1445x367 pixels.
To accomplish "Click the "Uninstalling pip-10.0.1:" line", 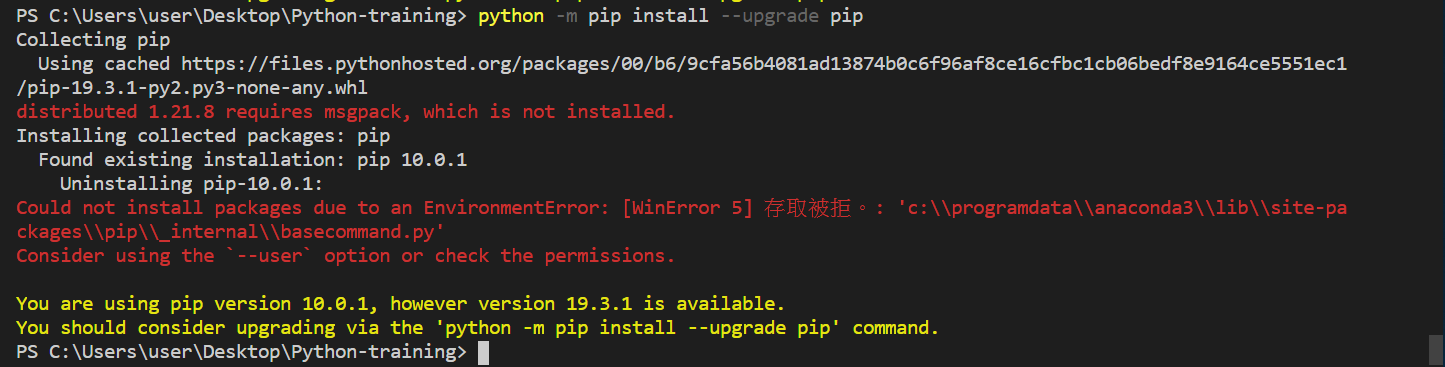I will (x=192, y=184).
